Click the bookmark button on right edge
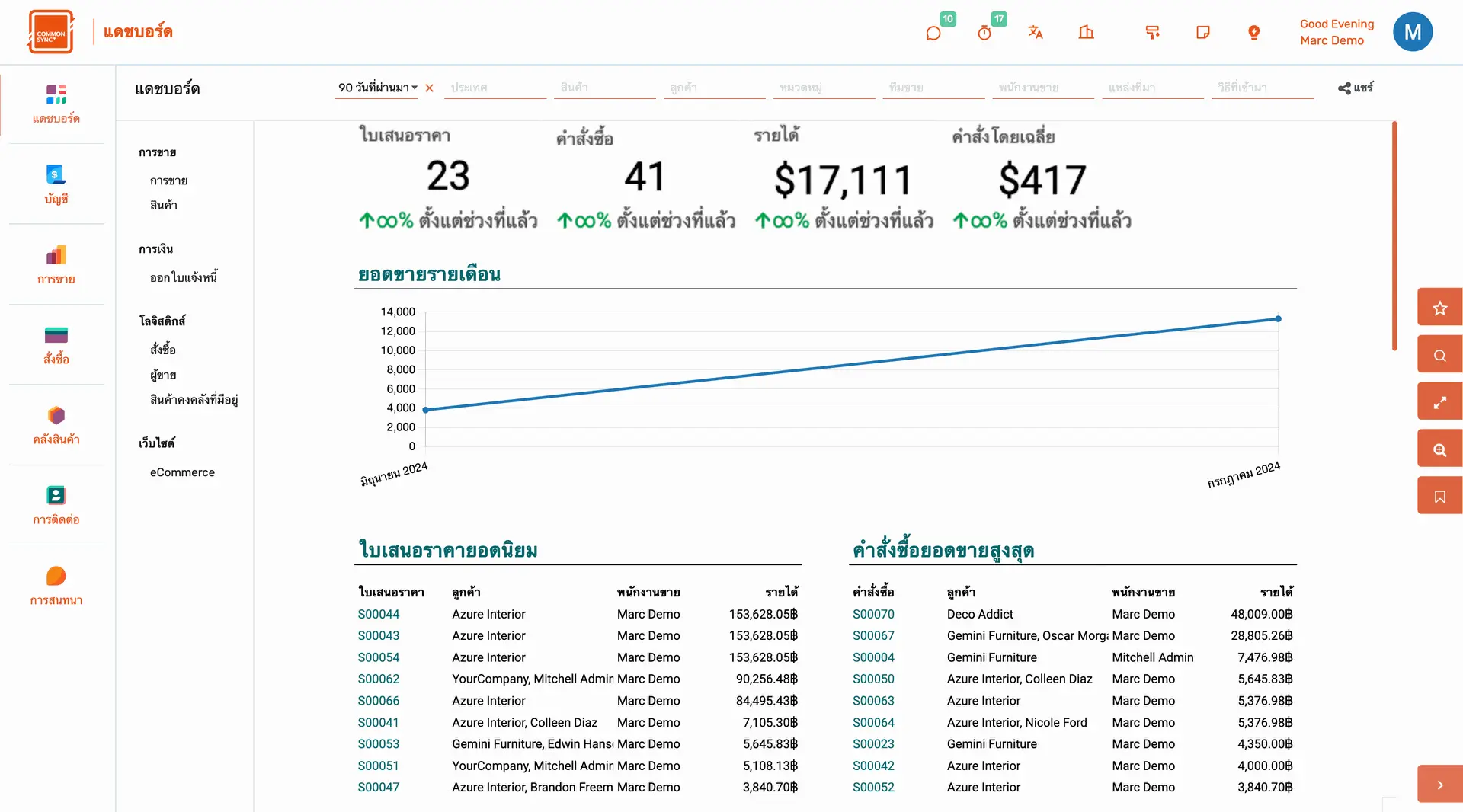This screenshot has height=812, width=1463. pos(1439,497)
